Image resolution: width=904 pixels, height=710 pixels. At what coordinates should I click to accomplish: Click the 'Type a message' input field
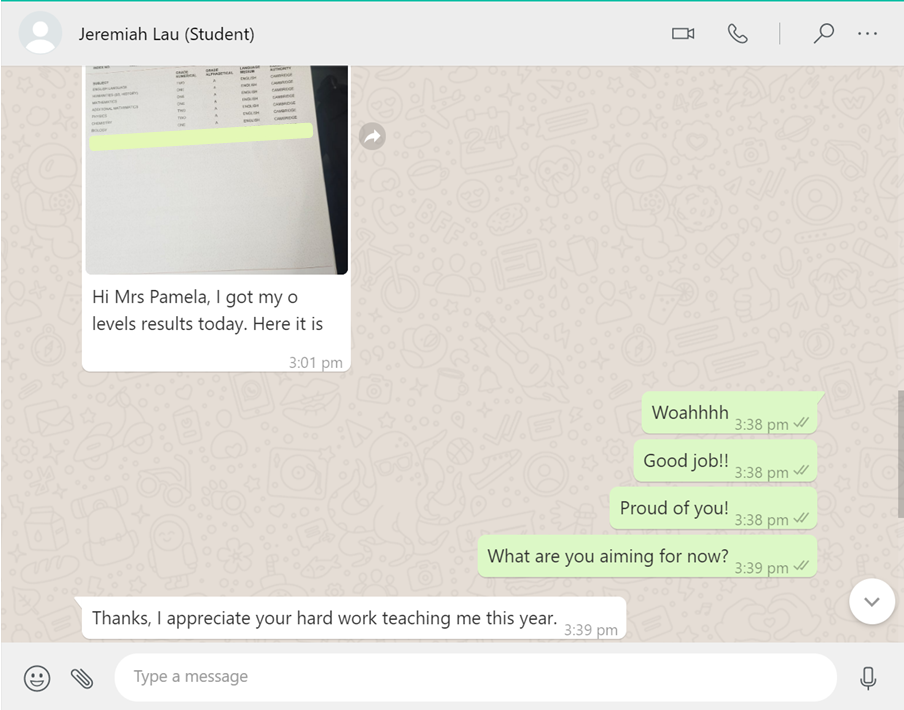(x=475, y=677)
